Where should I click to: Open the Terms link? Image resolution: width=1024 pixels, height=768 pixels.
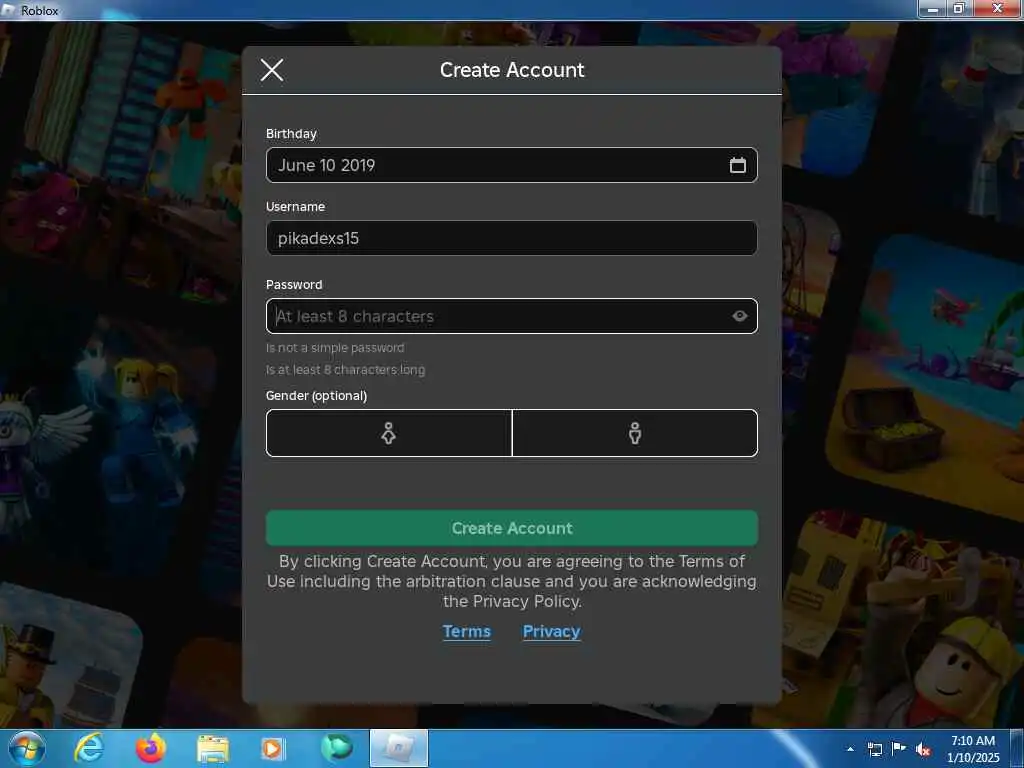(466, 632)
